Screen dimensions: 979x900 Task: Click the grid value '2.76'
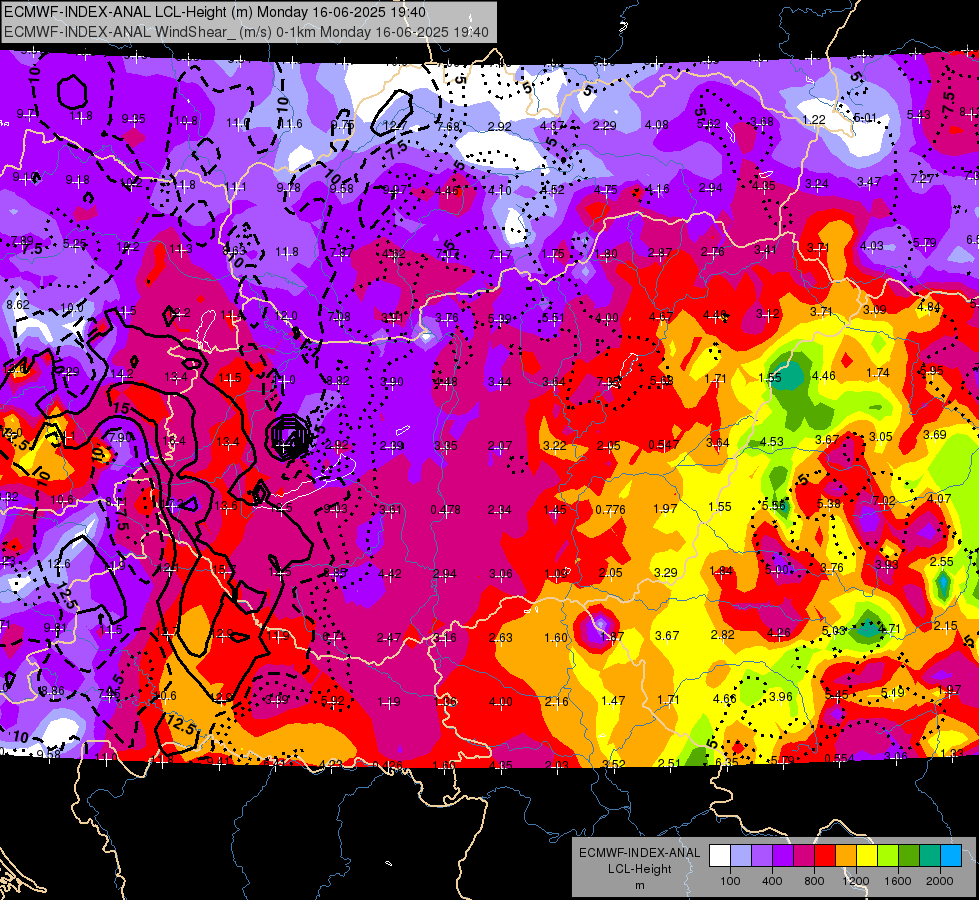pyautogui.click(x=712, y=252)
